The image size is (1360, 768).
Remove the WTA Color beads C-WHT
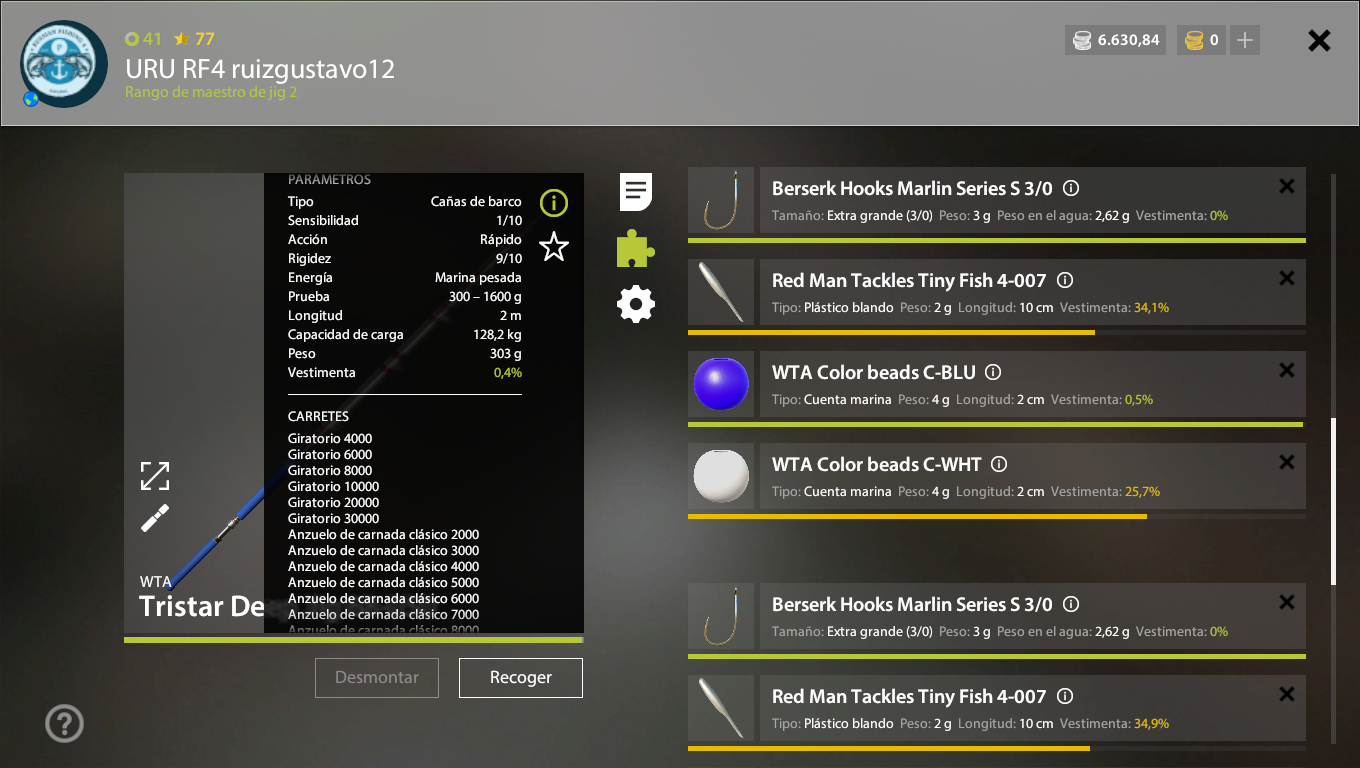pyautogui.click(x=1287, y=462)
